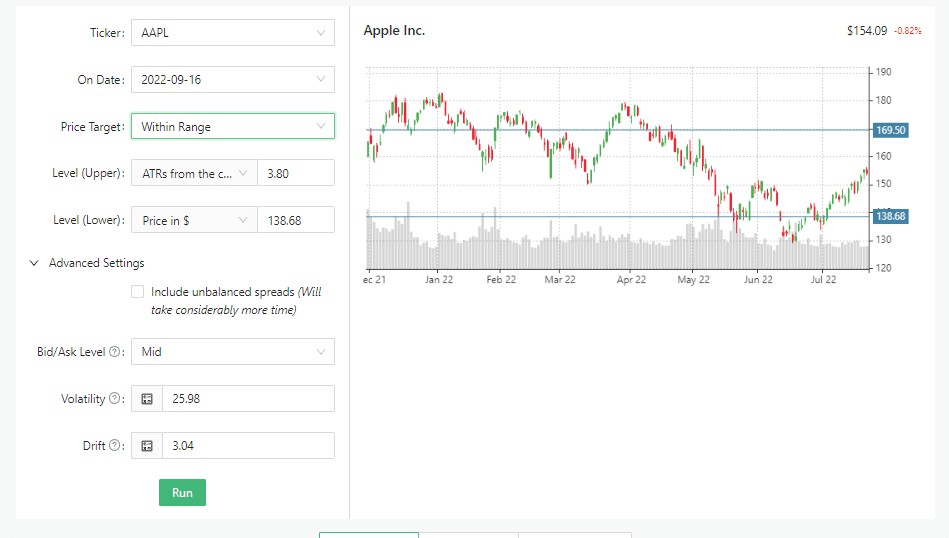Open the Level (Lower) Price in $ dropdown
The height and width of the screenshot is (538, 949).
pyautogui.click(x=194, y=221)
